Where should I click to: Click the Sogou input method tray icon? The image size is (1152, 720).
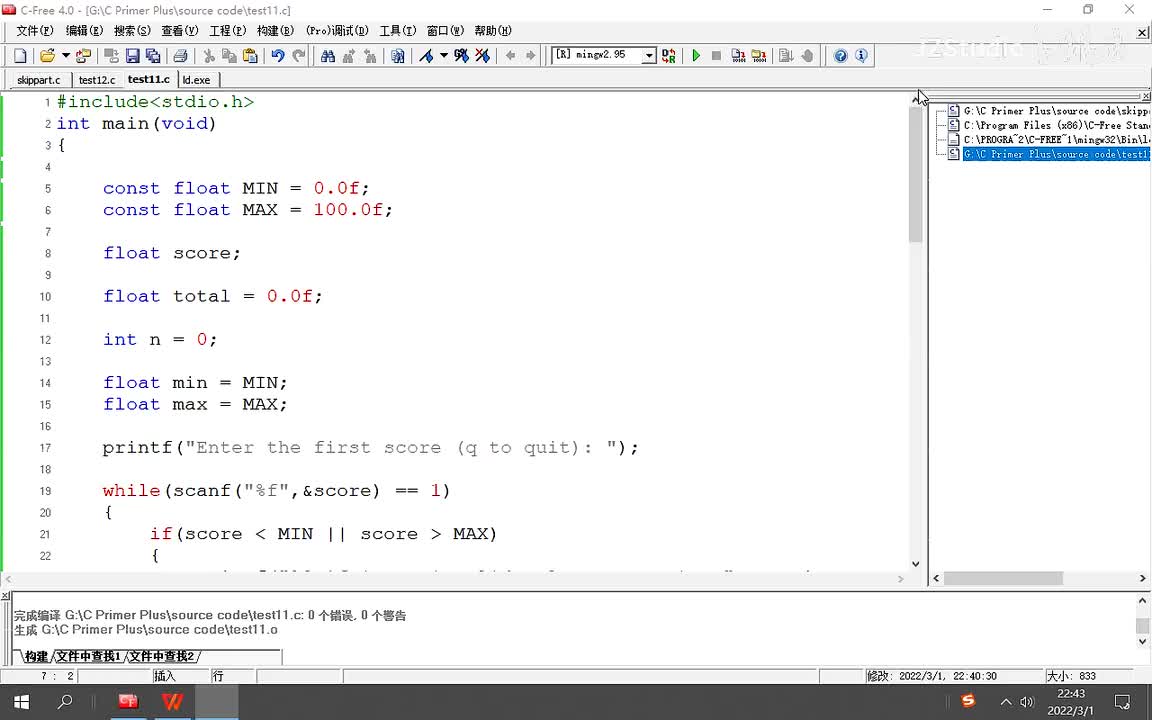click(x=968, y=702)
